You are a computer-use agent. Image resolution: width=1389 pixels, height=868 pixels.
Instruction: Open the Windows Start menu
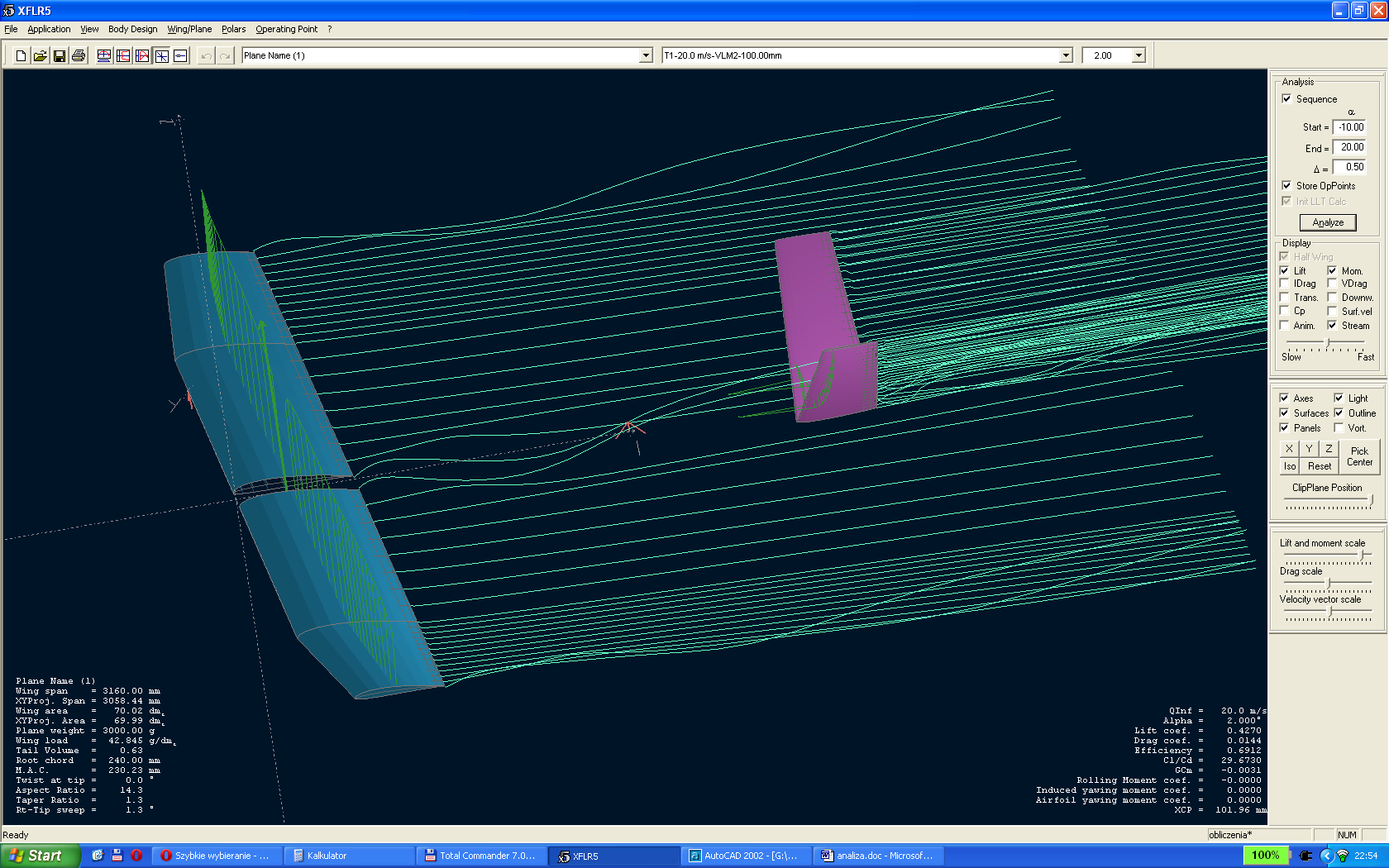[40, 856]
